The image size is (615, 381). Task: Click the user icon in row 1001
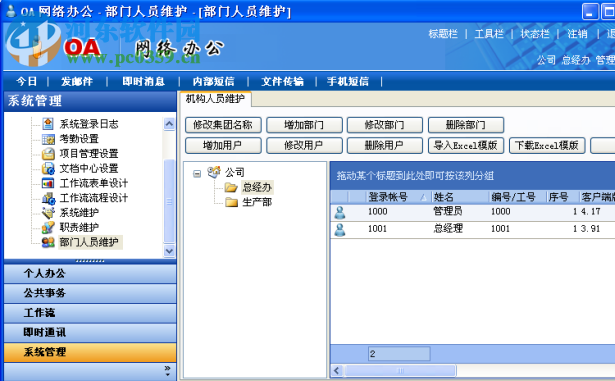pyautogui.click(x=340, y=230)
